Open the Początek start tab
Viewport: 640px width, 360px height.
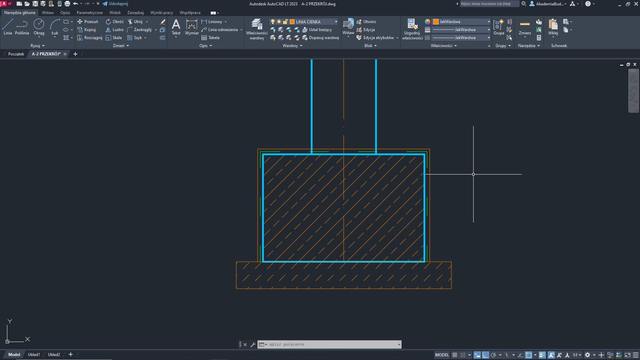16,54
